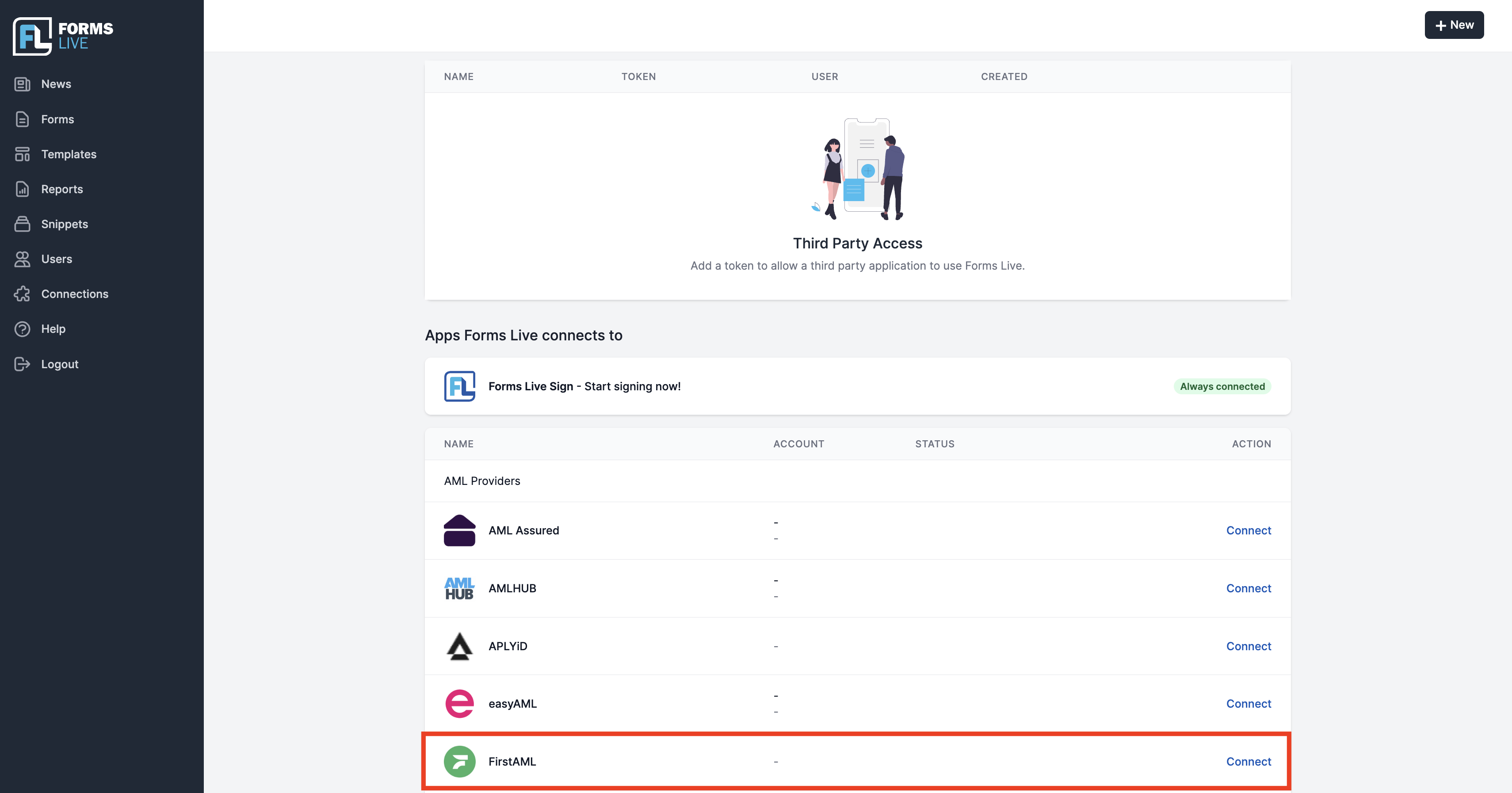
Task: Click the Forms Live Sign logo
Action: [x=460, y=386]
